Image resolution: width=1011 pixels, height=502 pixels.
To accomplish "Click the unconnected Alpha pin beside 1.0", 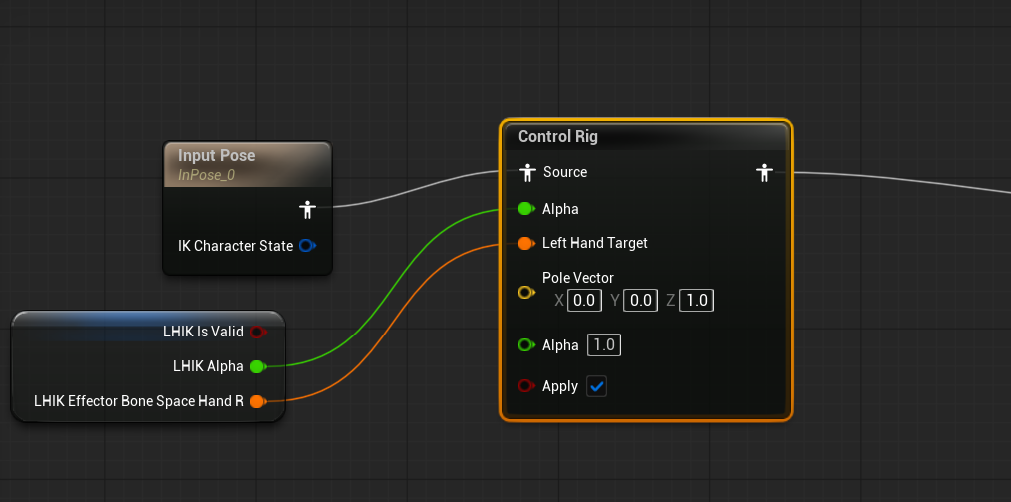I will (x=526, y=345).
